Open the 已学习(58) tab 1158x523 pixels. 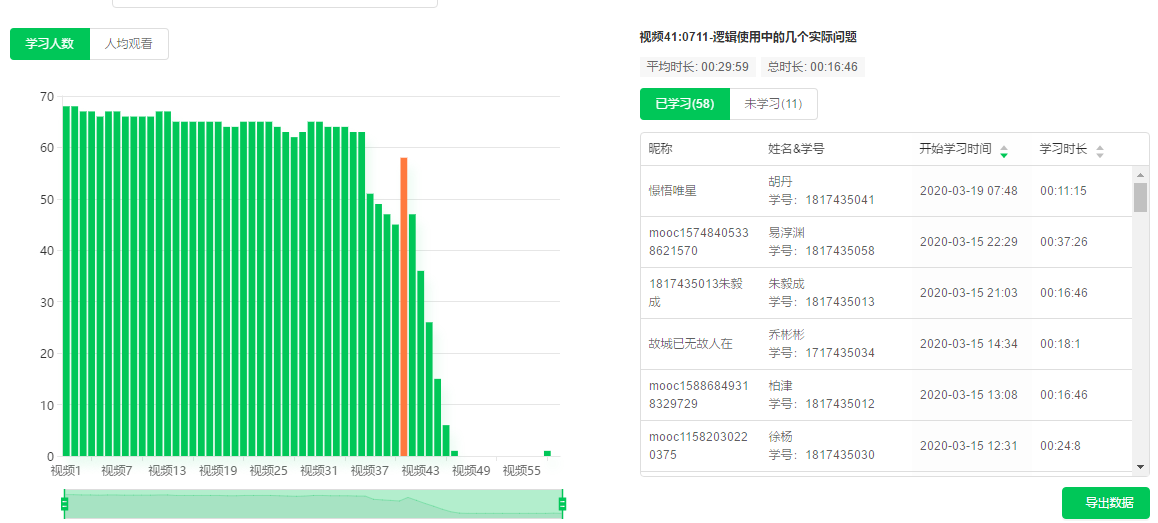(x=685, y=104)
